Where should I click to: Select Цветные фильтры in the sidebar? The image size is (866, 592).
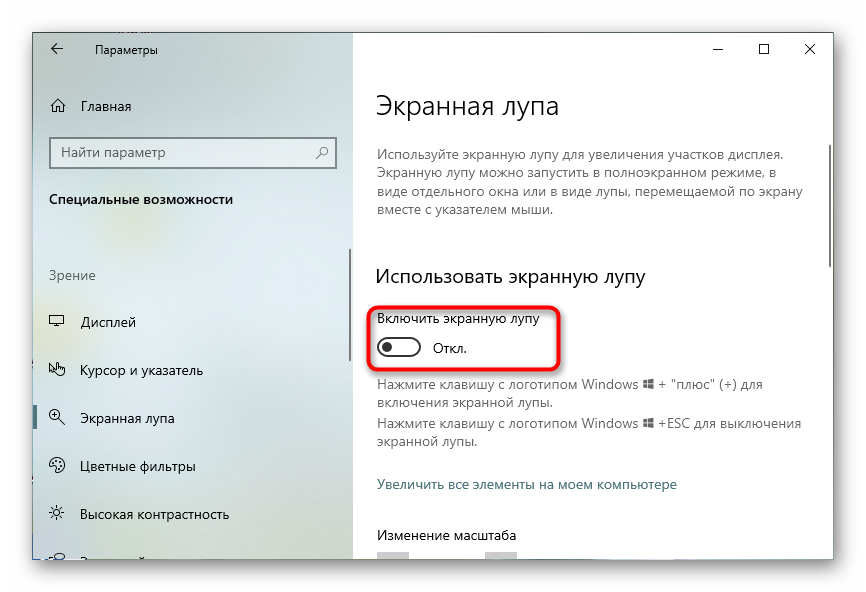tap(137, 466)
